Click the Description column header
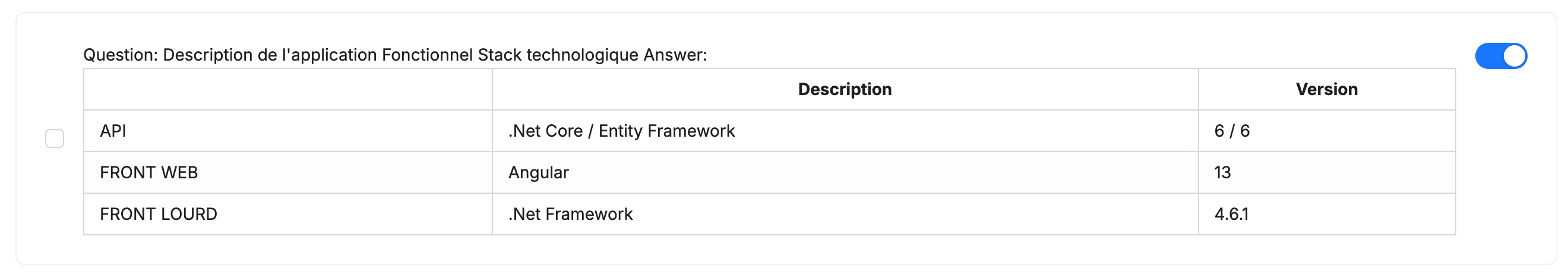This screenshot has height=277, width=1568. tap(845, 90)
